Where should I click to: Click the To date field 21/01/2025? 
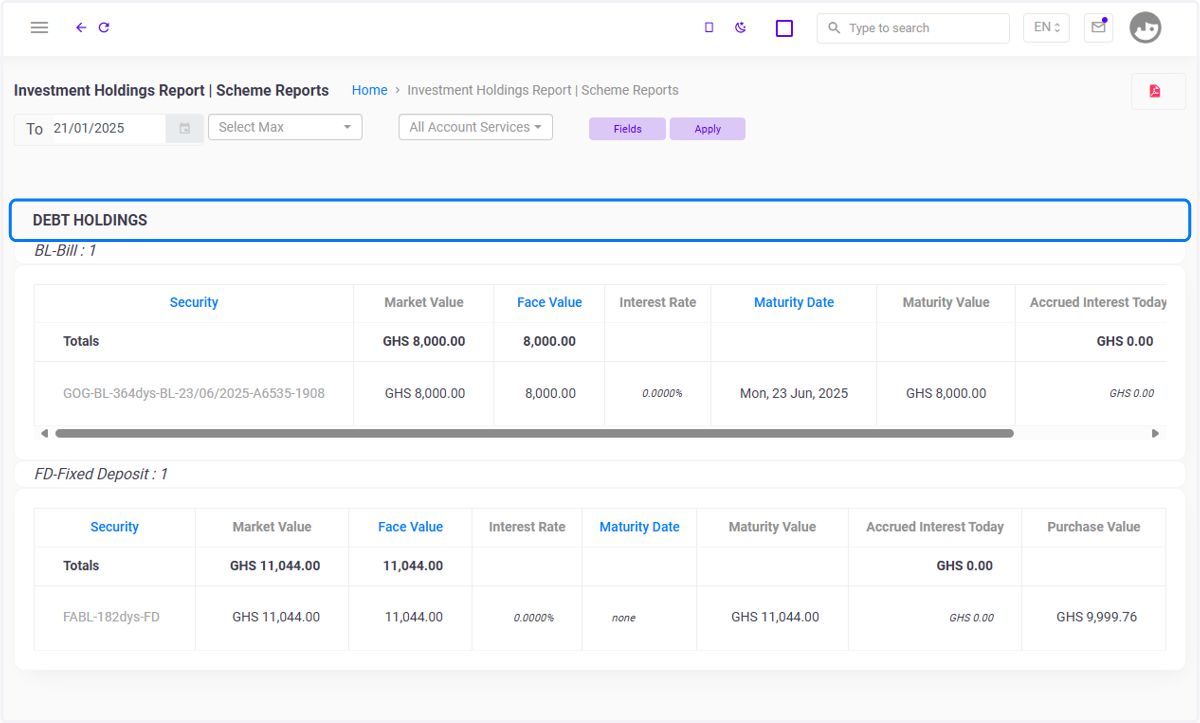point(108,128)
